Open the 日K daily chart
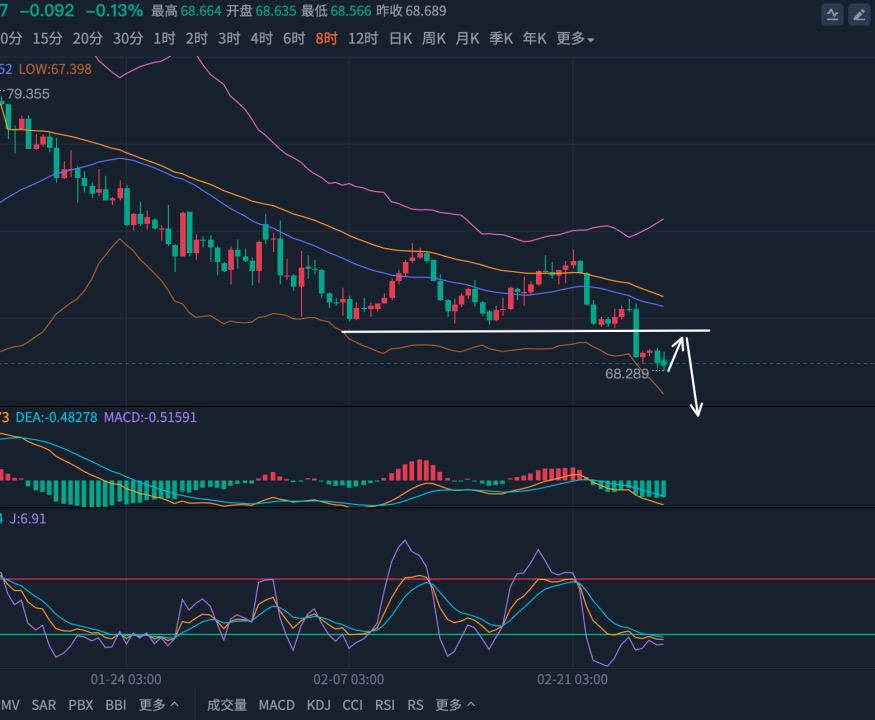This screenshot has height=720, width=875. click(400, 39)
